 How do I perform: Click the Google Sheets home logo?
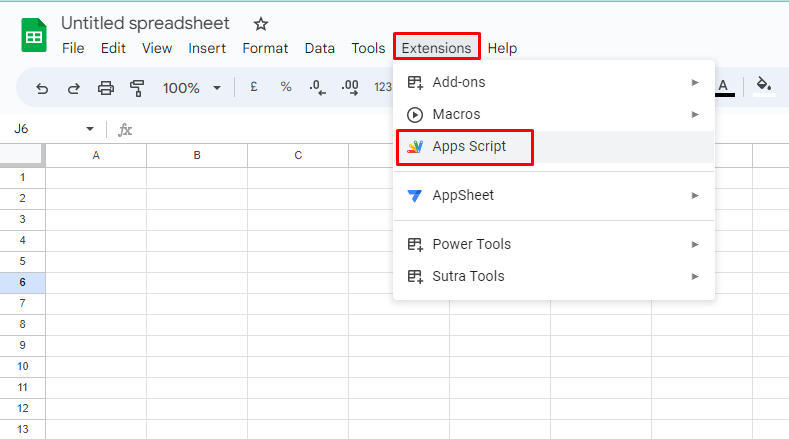pyautogui.click(x=34, y=35)
